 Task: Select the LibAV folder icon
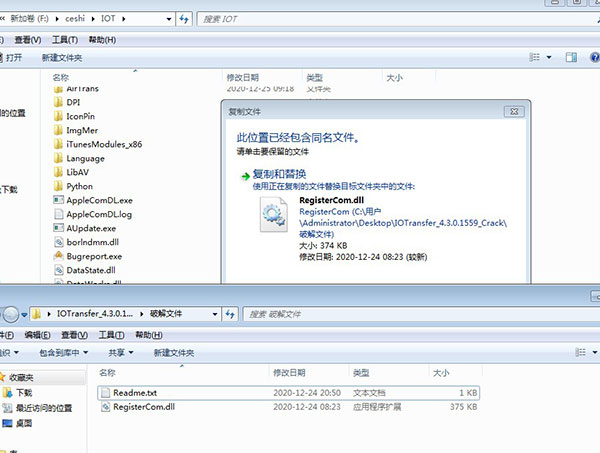58,172
